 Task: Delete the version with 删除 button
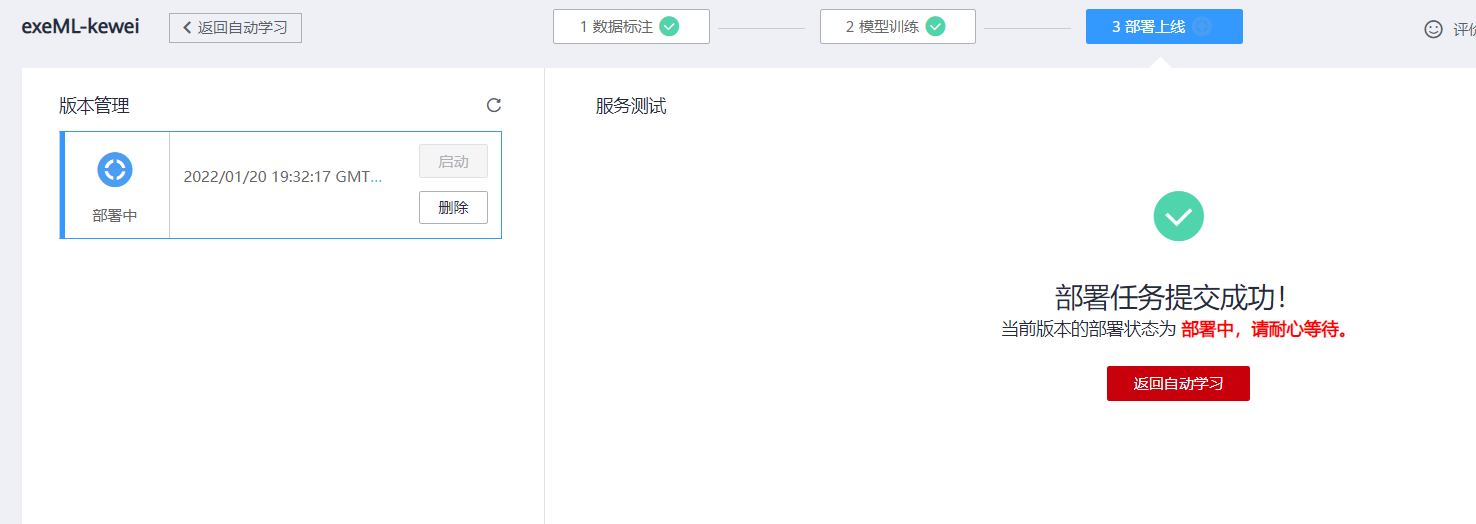453,207
